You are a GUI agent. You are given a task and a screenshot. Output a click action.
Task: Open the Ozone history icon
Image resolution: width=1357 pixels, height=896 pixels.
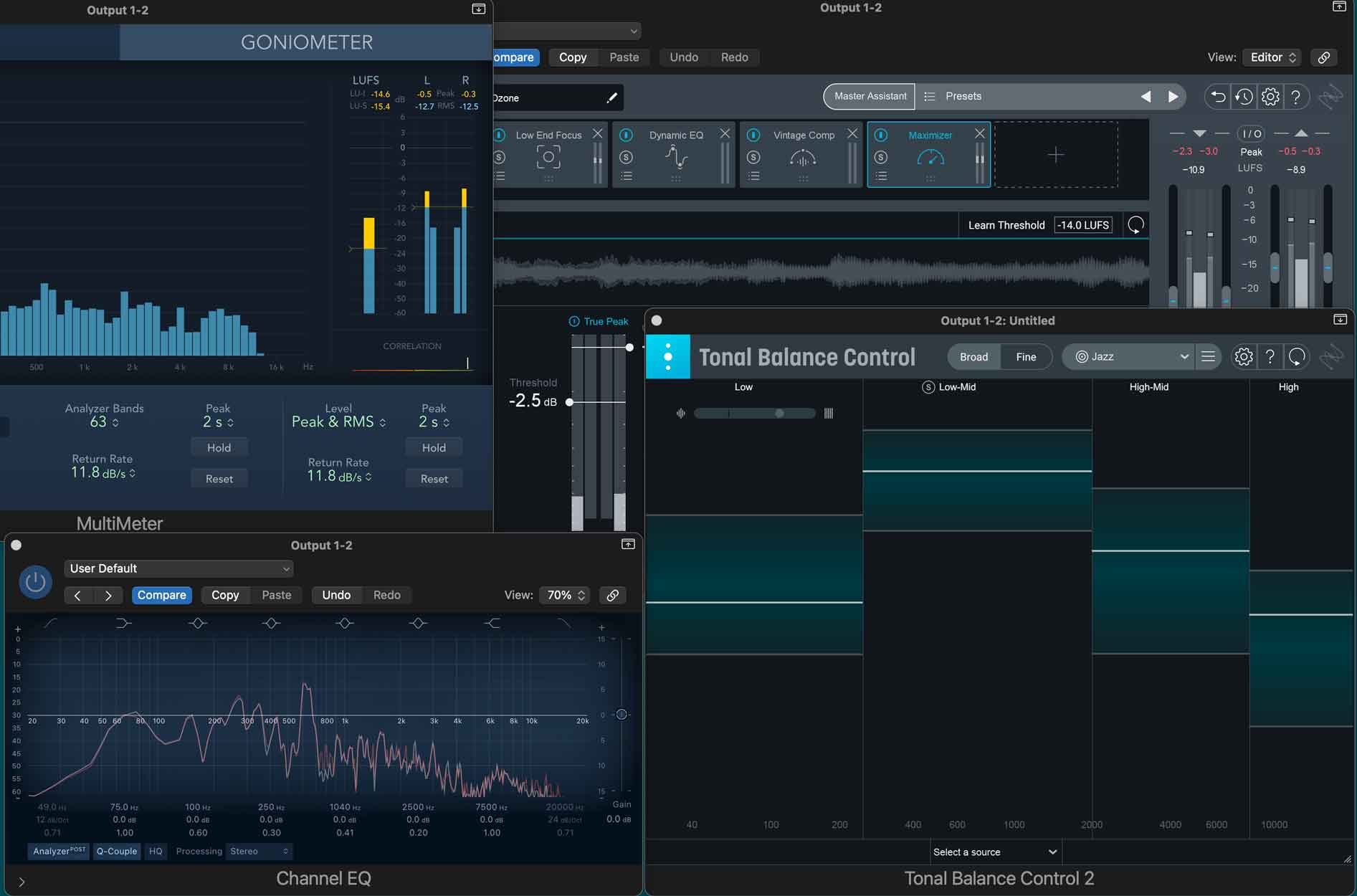coord(1244,97)
